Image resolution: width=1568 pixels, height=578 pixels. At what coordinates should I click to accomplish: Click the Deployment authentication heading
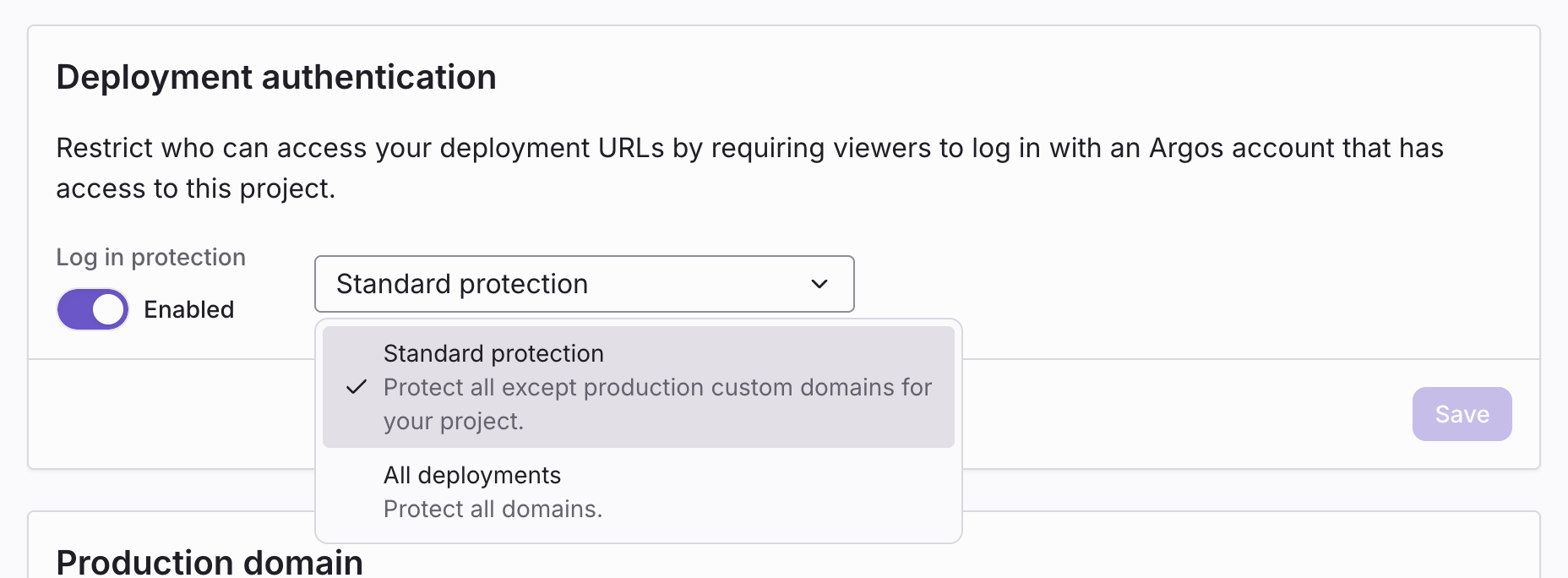click(276, 77)
